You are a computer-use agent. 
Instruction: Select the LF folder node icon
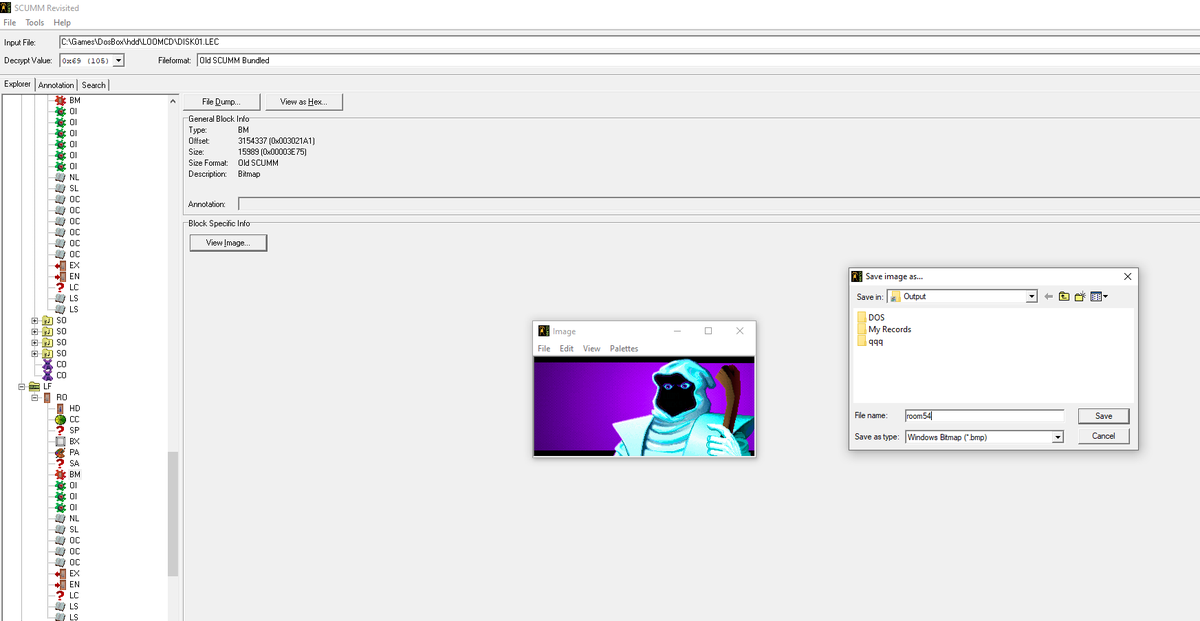34,386
